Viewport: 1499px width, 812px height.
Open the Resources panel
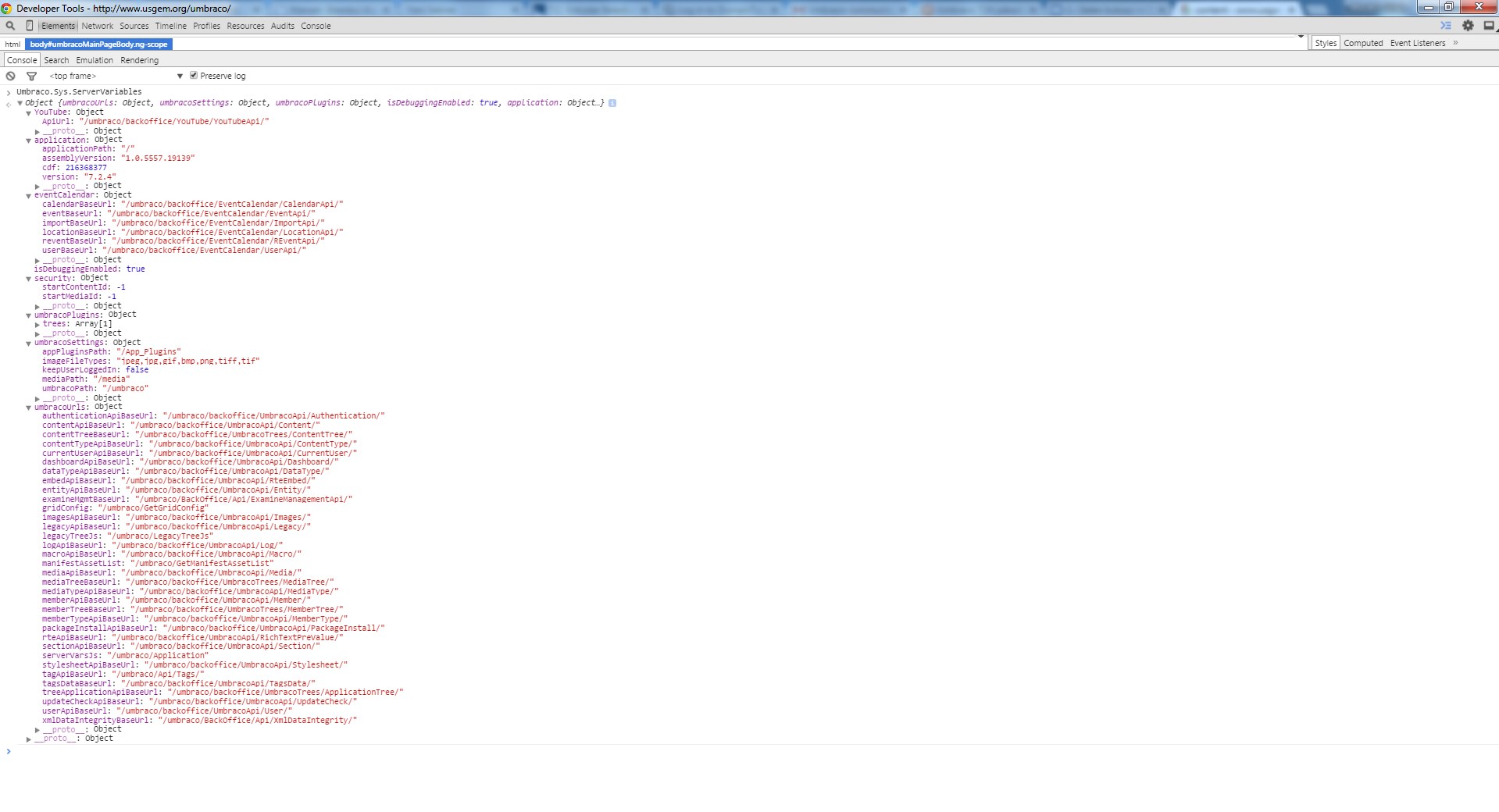click(245, 26)
